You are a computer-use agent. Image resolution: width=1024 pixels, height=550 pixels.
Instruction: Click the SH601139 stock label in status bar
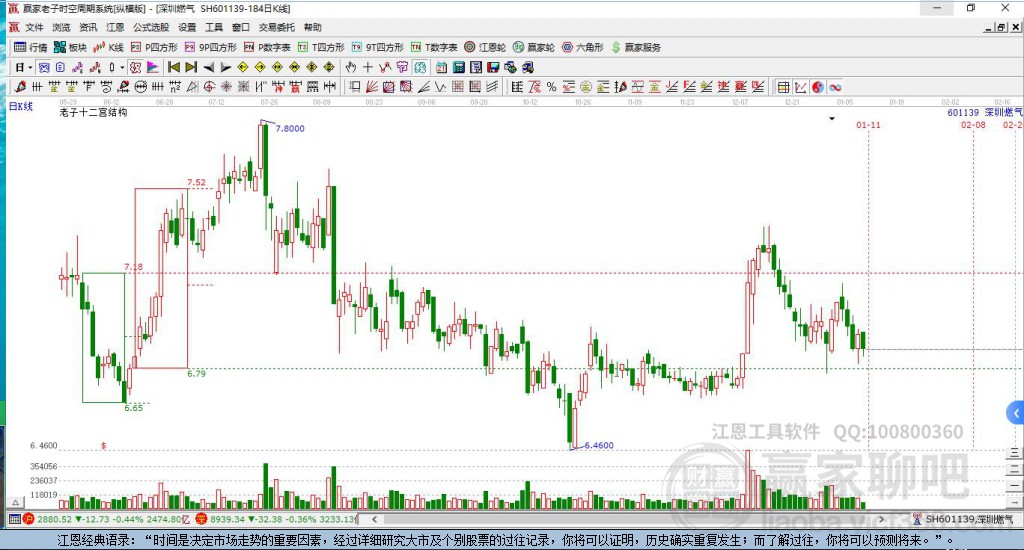tap(968, 519)
